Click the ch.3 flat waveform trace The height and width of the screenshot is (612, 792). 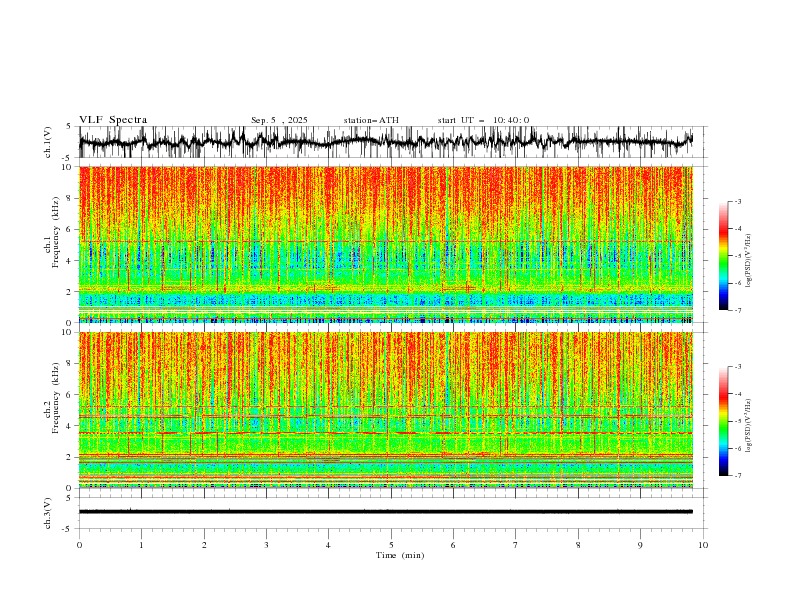coord(386,512)
